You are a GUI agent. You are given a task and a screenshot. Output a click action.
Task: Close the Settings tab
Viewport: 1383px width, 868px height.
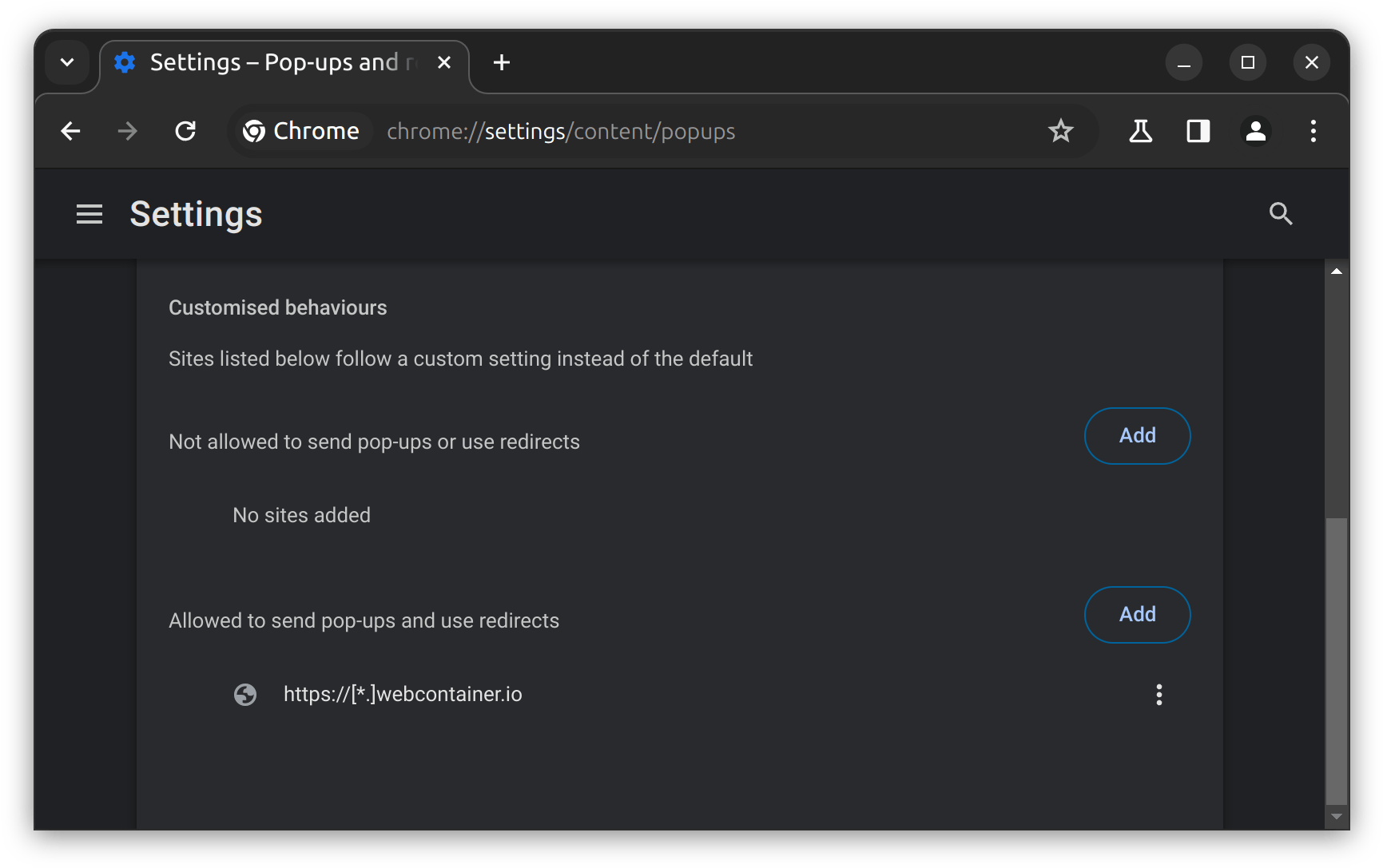[444, 62]
